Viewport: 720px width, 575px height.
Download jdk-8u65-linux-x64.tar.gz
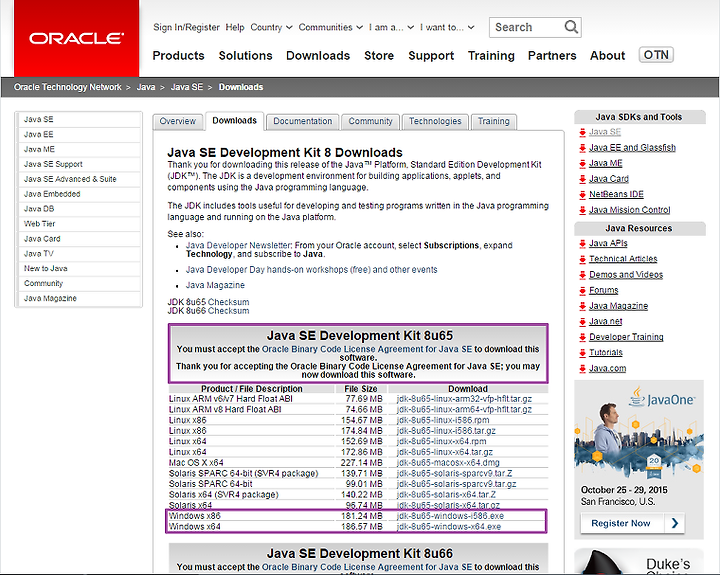[445, 452]
